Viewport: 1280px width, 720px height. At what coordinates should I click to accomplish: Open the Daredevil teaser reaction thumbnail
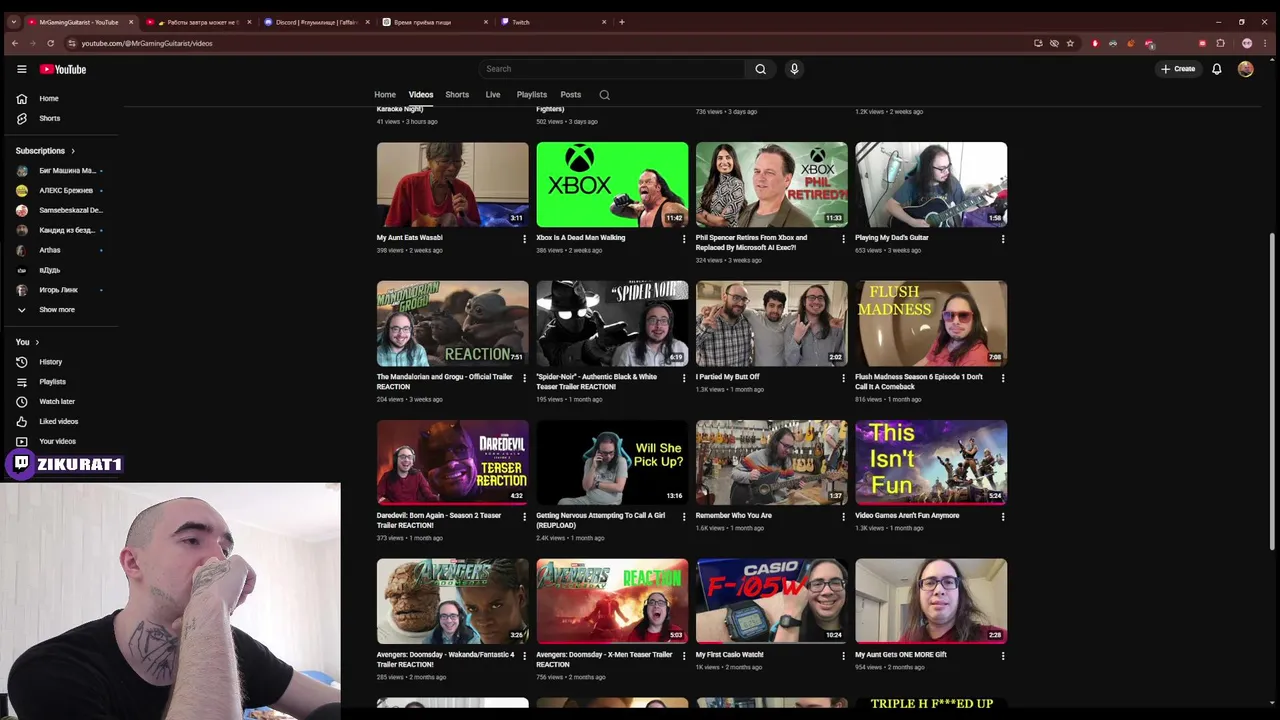pos(452,462)
